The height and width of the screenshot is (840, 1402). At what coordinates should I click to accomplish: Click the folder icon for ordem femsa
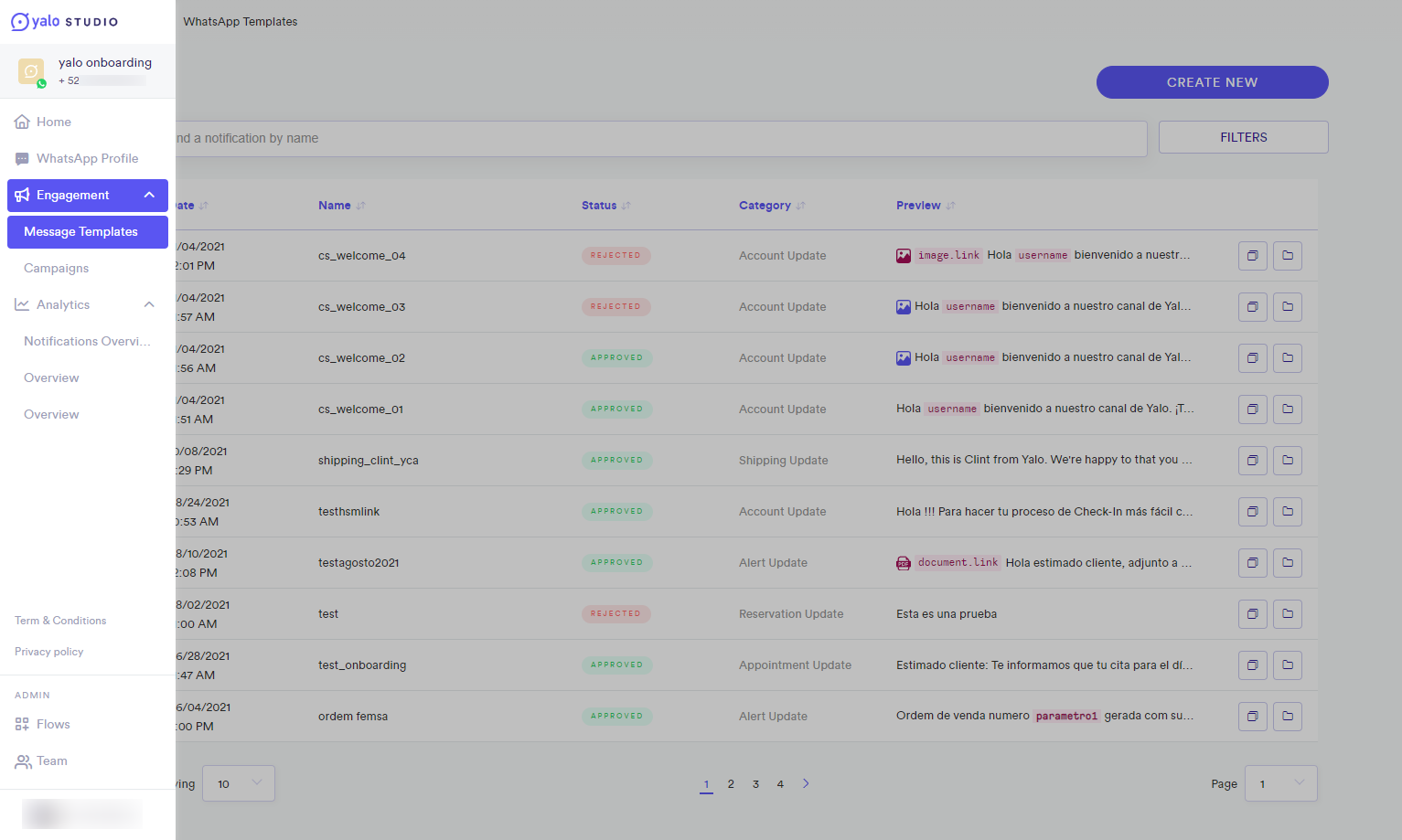click(1288, 717)
